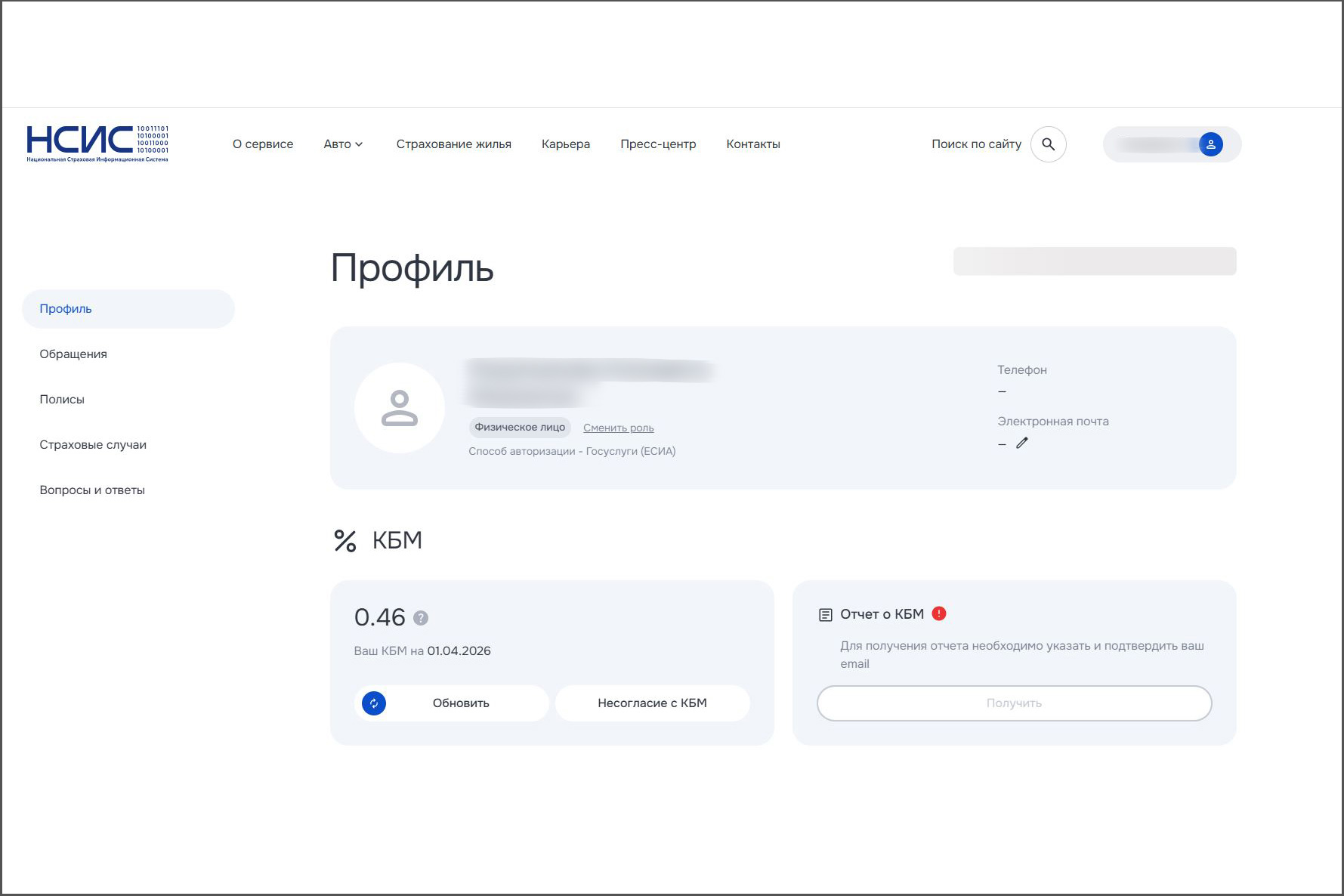
Task: Open Полисы sidebar section
Action: [62, 400]
